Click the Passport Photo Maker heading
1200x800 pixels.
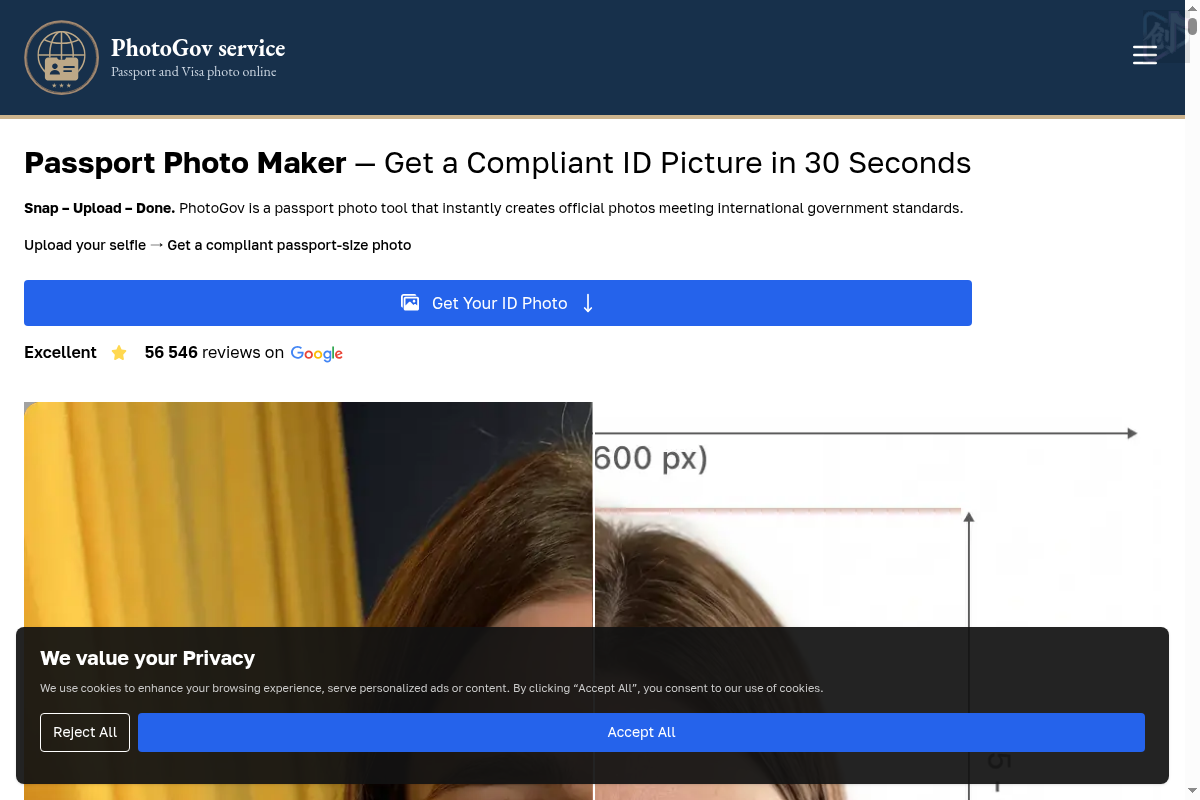[x=185, y=163]
